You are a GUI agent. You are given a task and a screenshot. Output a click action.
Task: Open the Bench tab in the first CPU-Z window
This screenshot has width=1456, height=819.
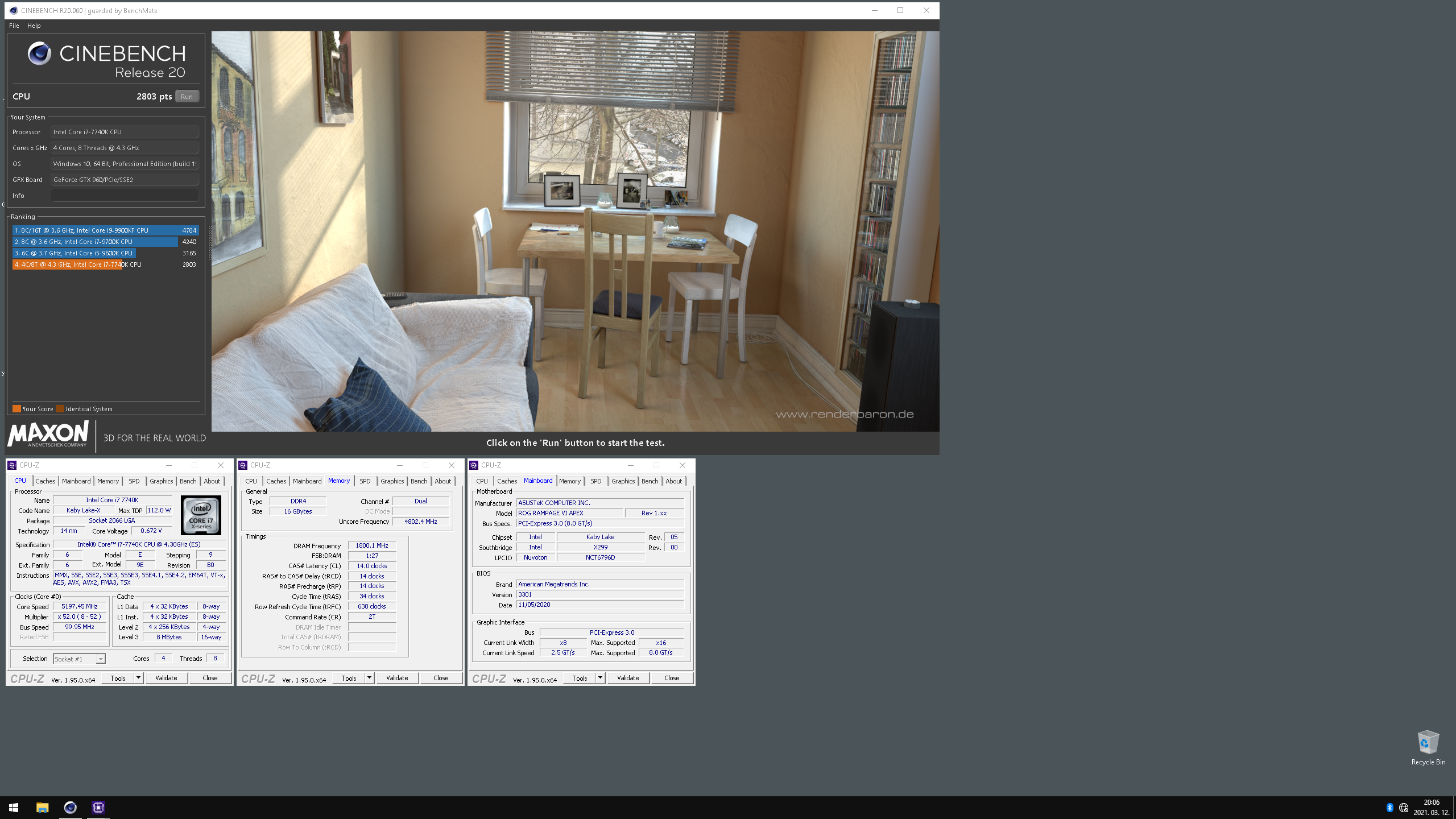click(x=188, y=481)
